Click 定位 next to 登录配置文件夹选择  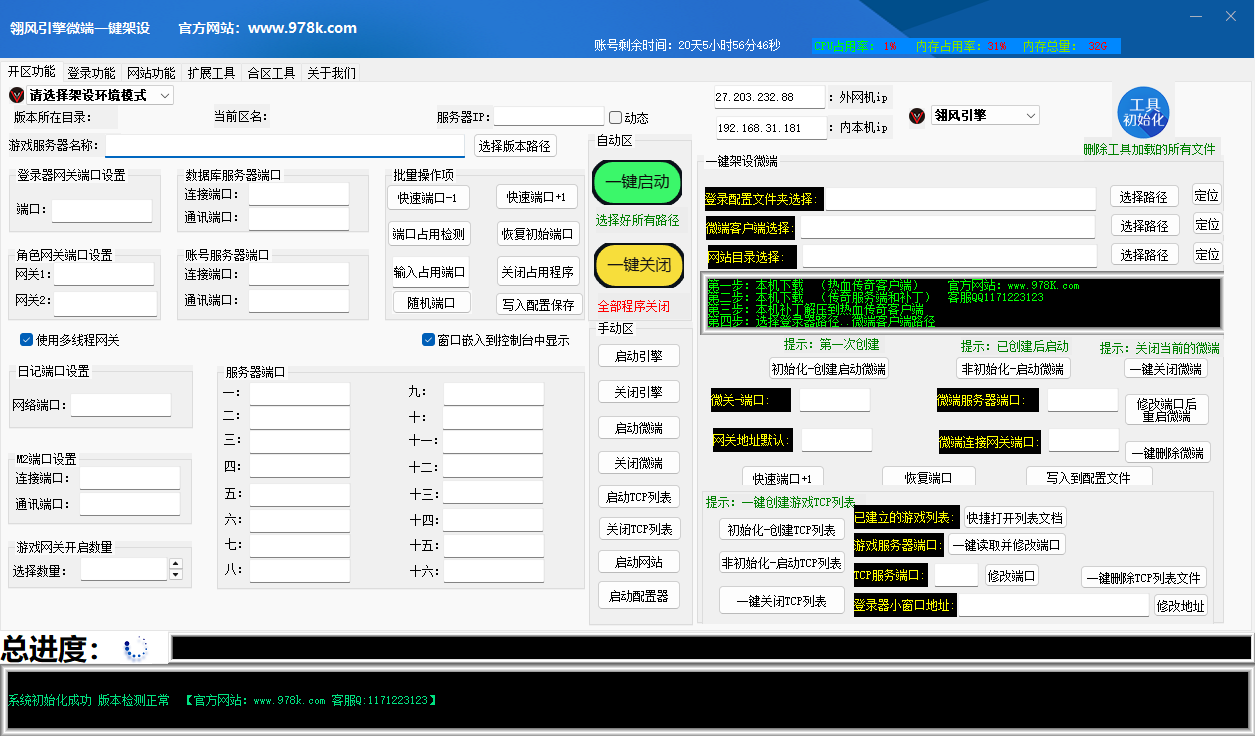pyautogui.click(x=1207, y=196)
